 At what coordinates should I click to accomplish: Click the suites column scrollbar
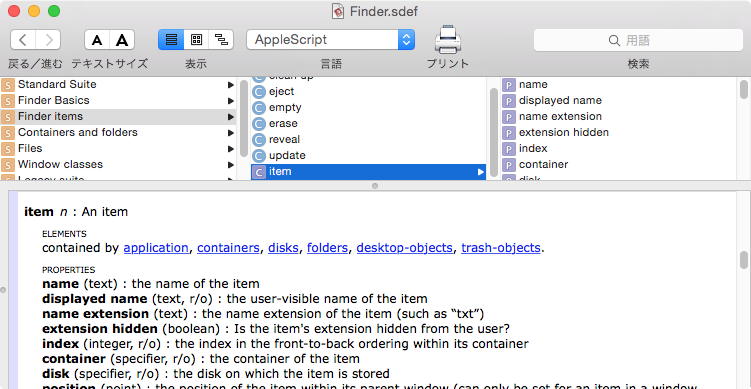(x=243, y=119)
